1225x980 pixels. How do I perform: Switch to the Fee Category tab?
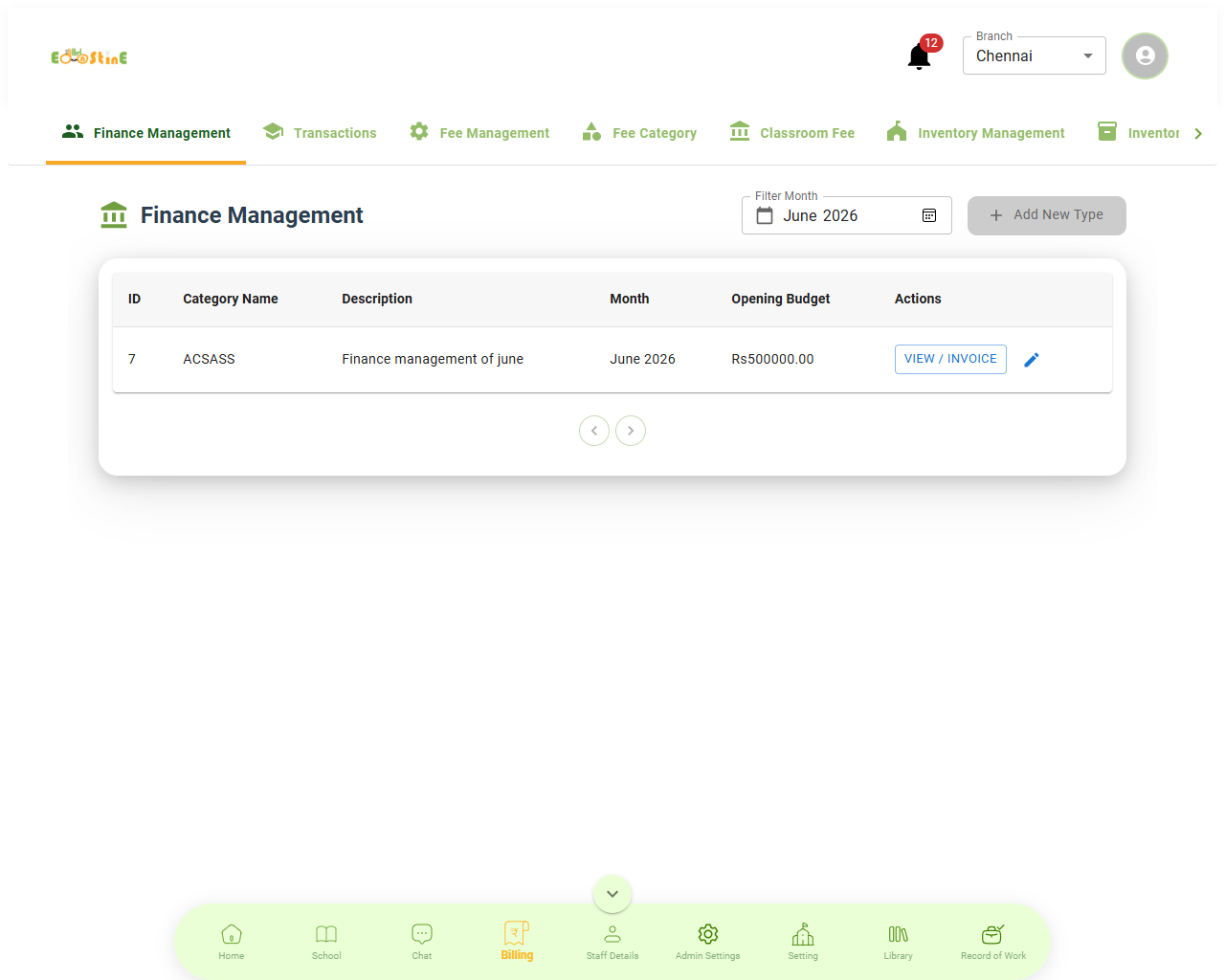coord(639,133)
